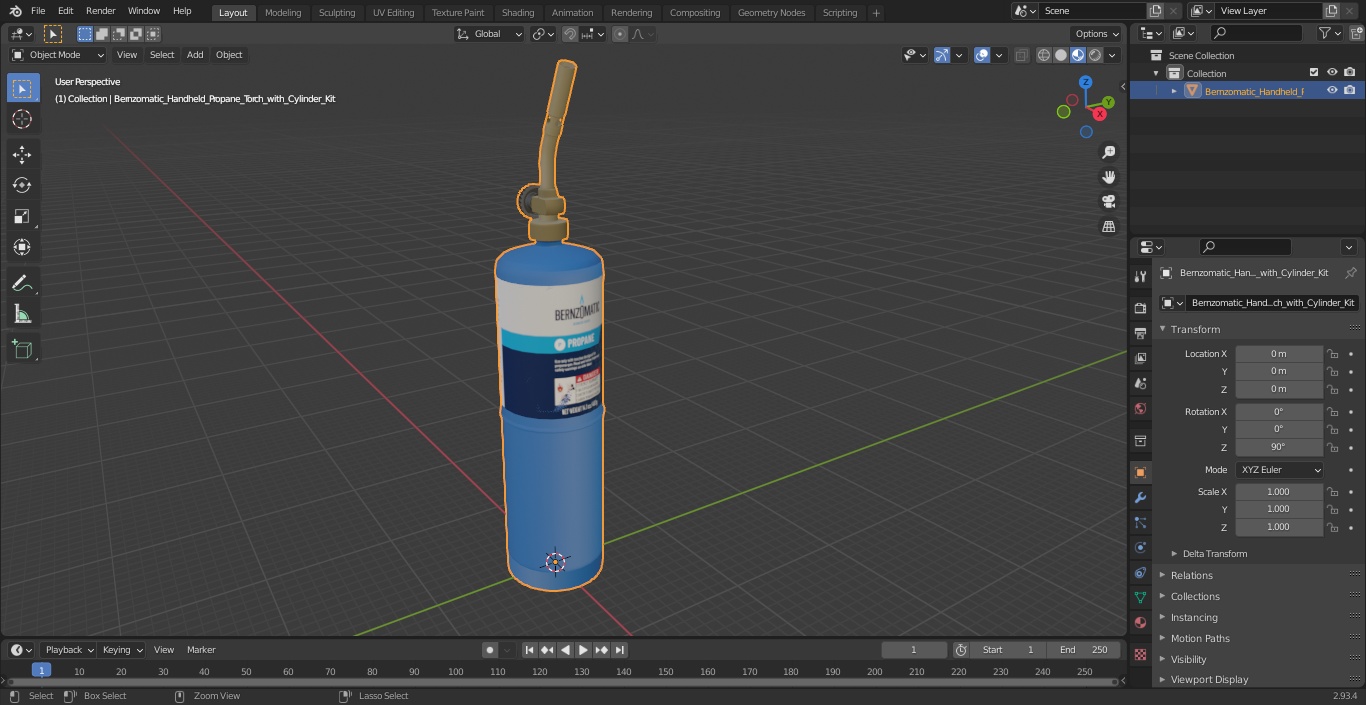Open the Modifier properties wrench tab
Viewport: 1366px width, 705px height.
[x=1140, y=497]
